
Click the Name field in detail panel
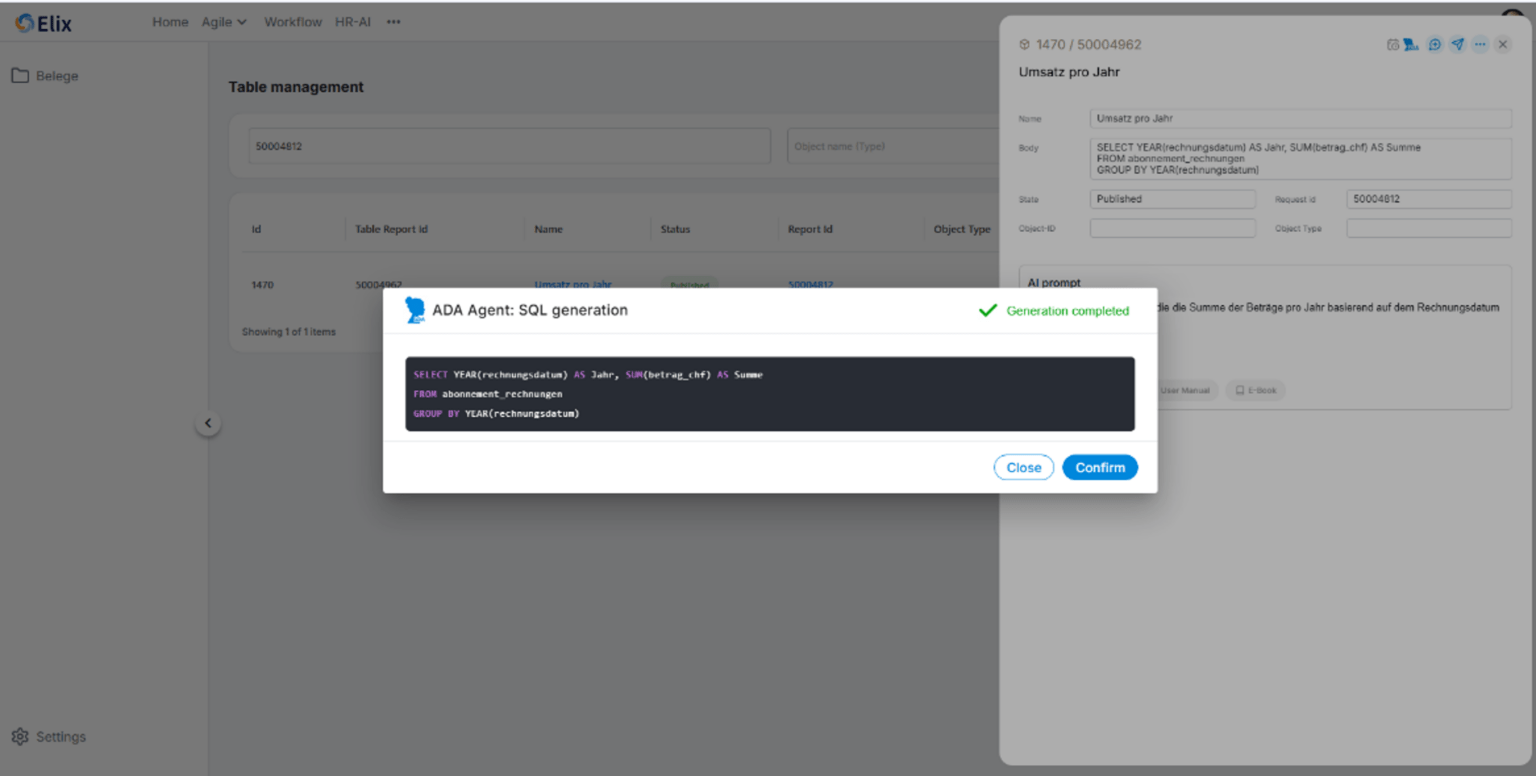click(1301, 118)
